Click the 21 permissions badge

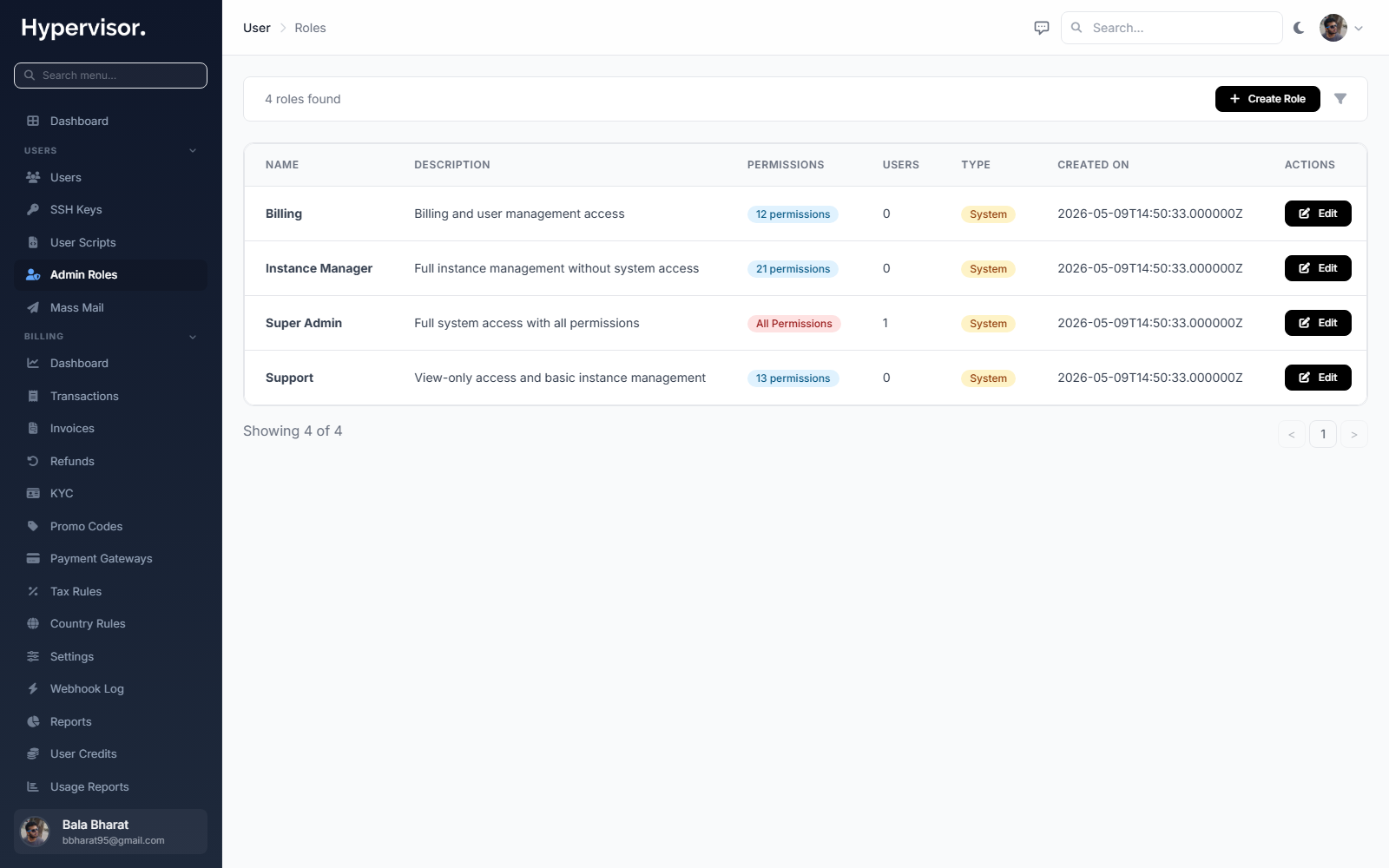[x=793, y=269]
